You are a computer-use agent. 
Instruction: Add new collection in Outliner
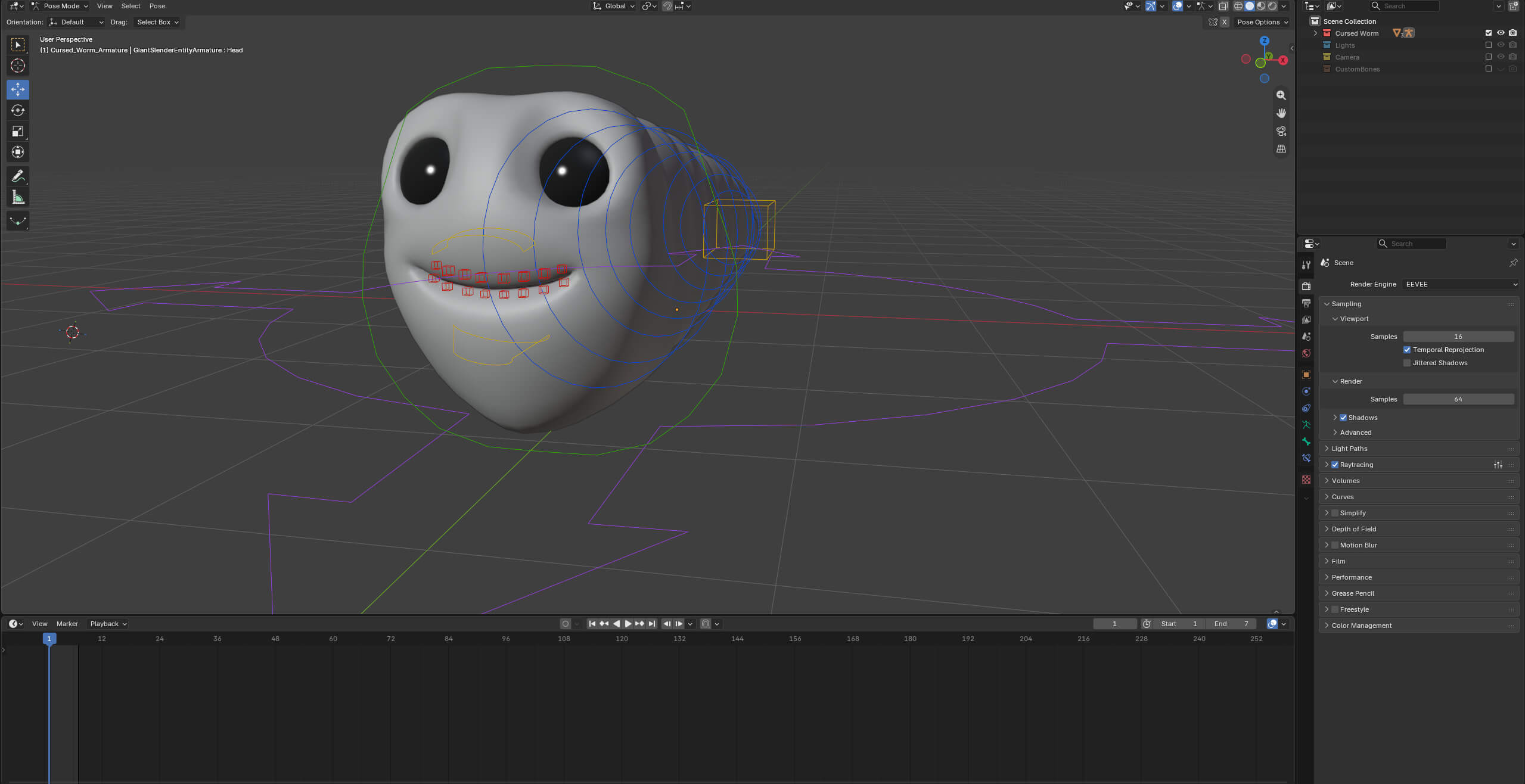tap(1513, 6)
